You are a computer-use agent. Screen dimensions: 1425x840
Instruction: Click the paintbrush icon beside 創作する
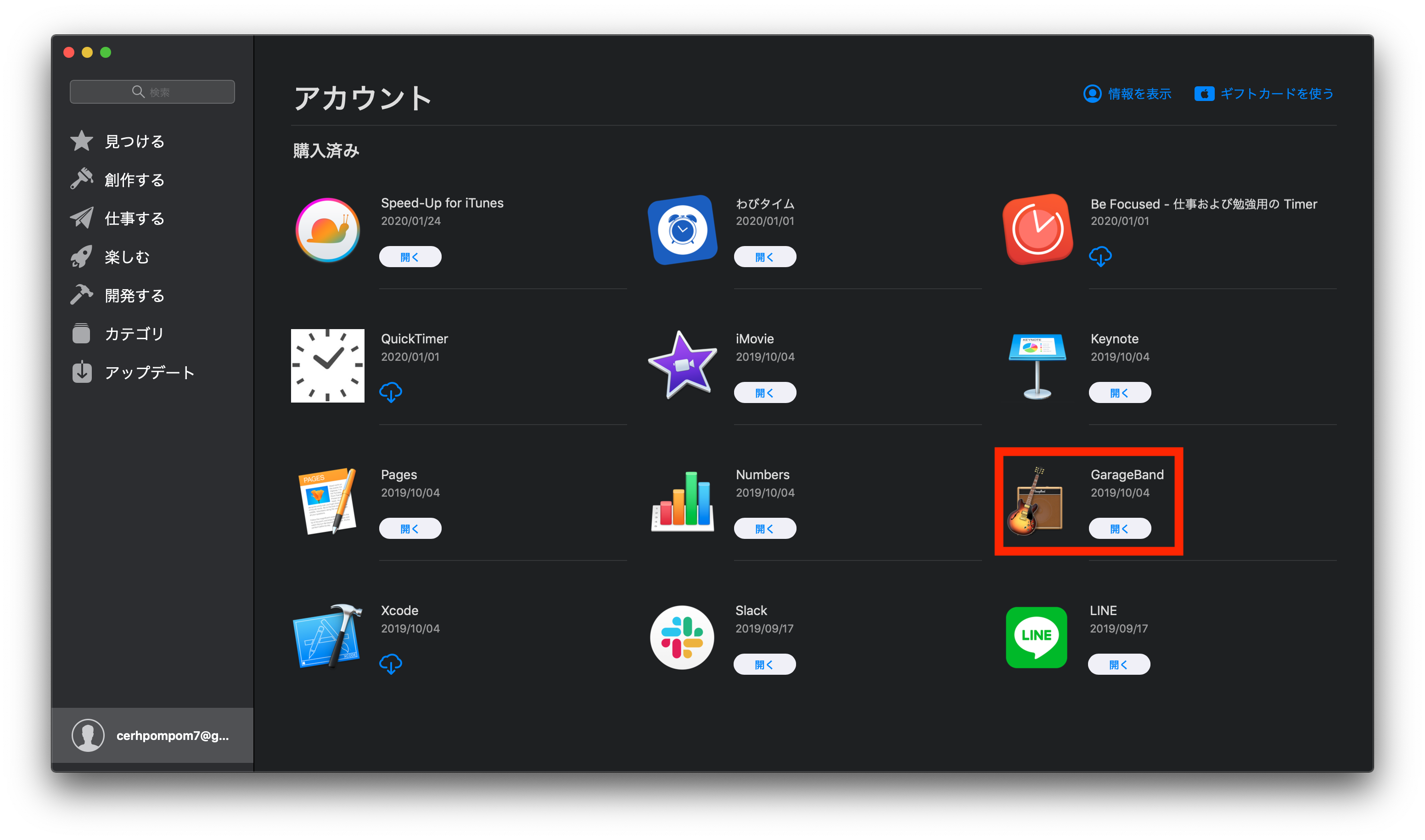pyautogui.click(x=82, y=179)
